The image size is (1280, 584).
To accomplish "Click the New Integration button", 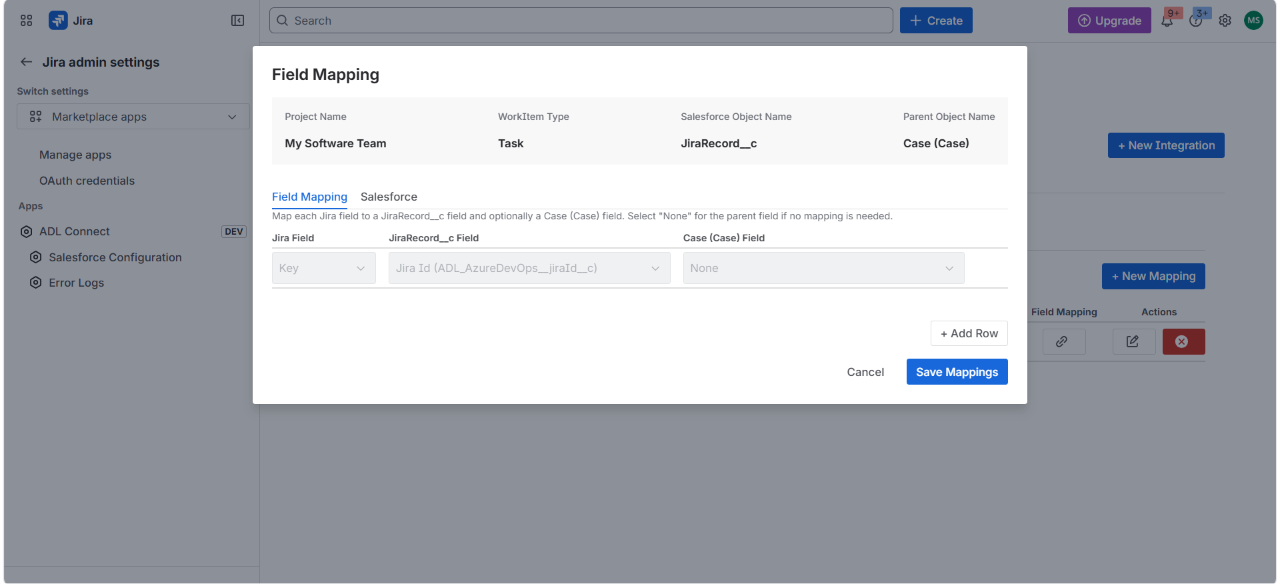I will (1166, 145).
